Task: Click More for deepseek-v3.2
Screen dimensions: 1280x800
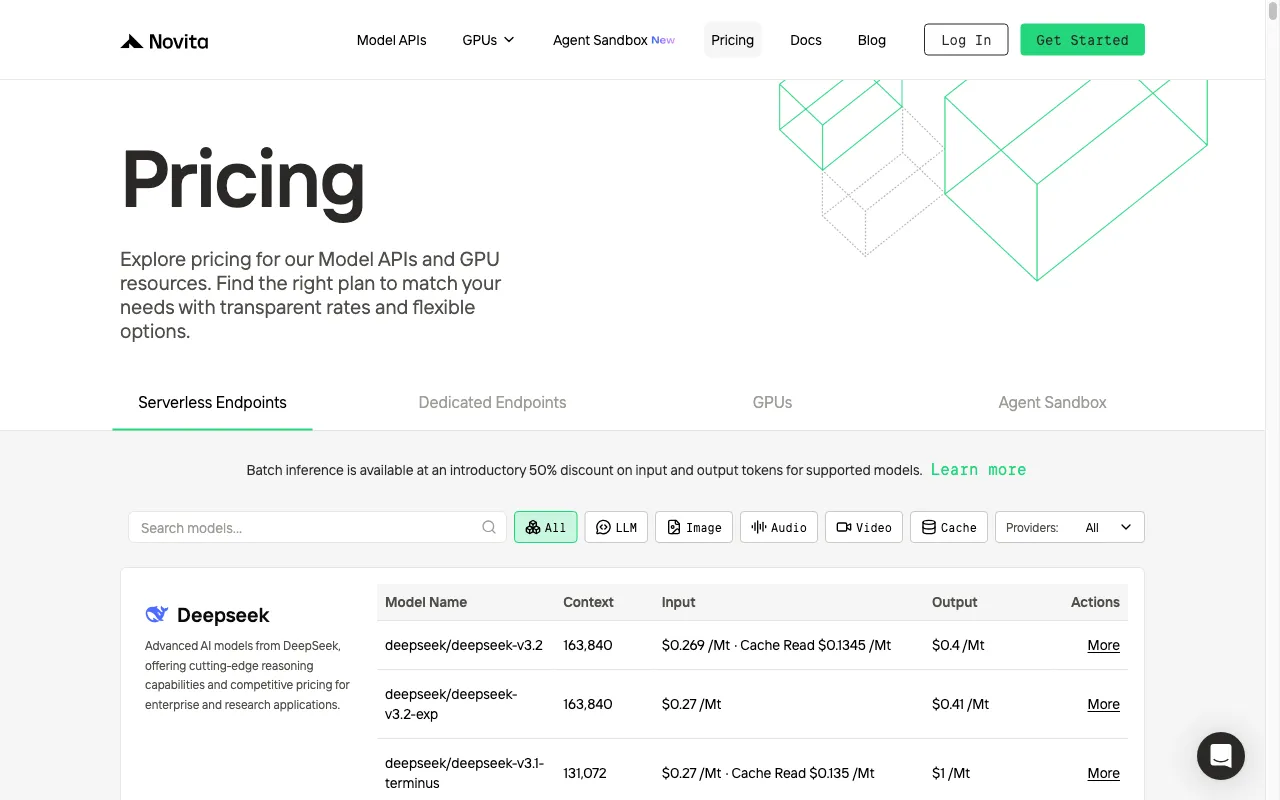Action: click(x=1103, y=645)
